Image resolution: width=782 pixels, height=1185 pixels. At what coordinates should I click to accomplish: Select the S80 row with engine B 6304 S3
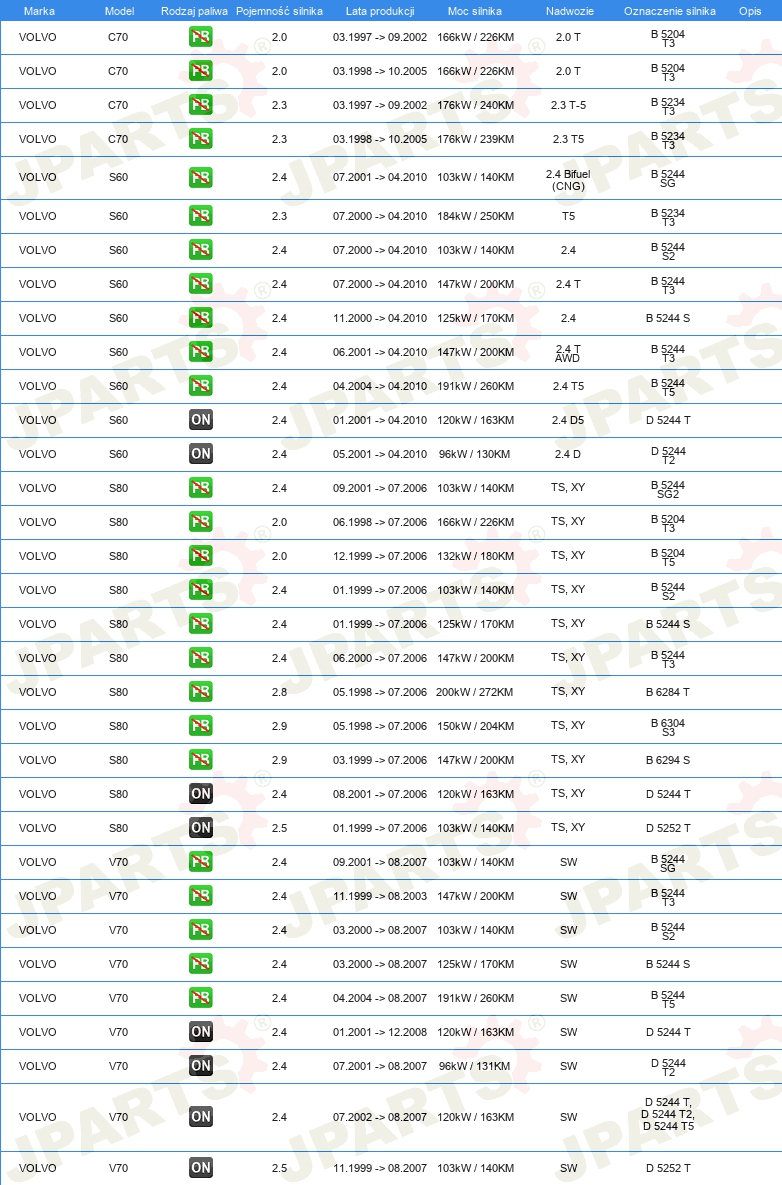[391, 726]
